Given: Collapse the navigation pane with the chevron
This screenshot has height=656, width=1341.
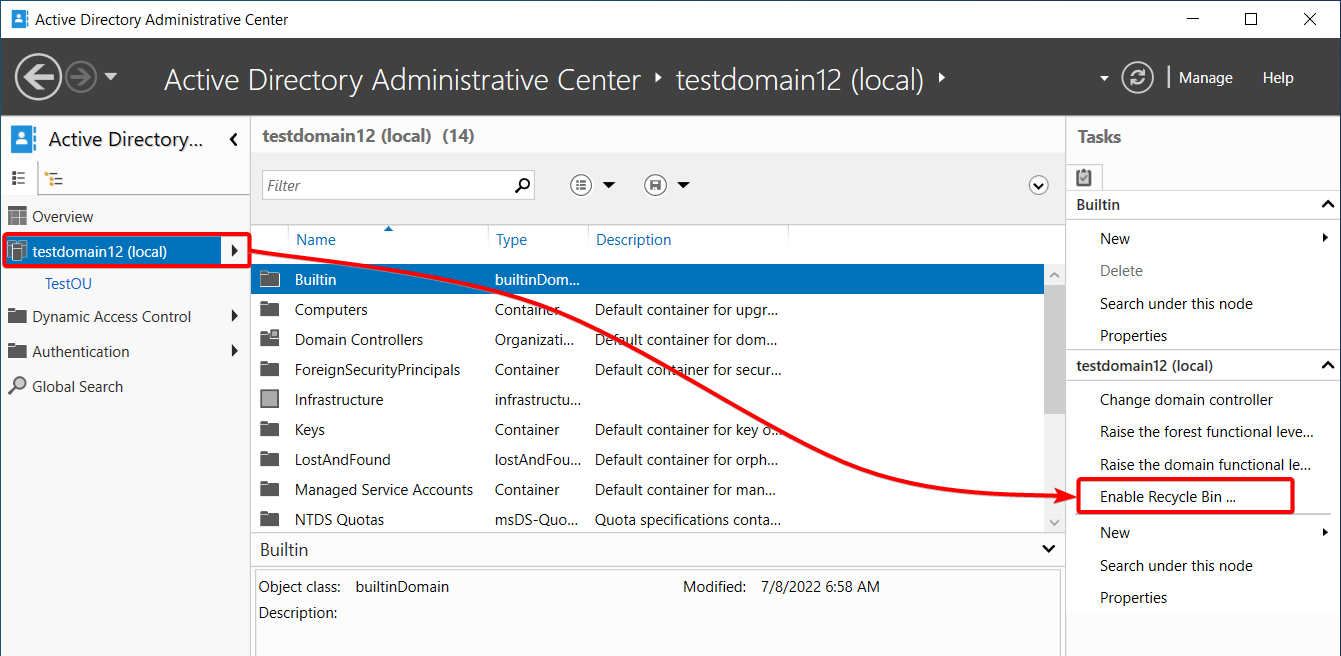Looking at the screenshot, I should [234, 139].
